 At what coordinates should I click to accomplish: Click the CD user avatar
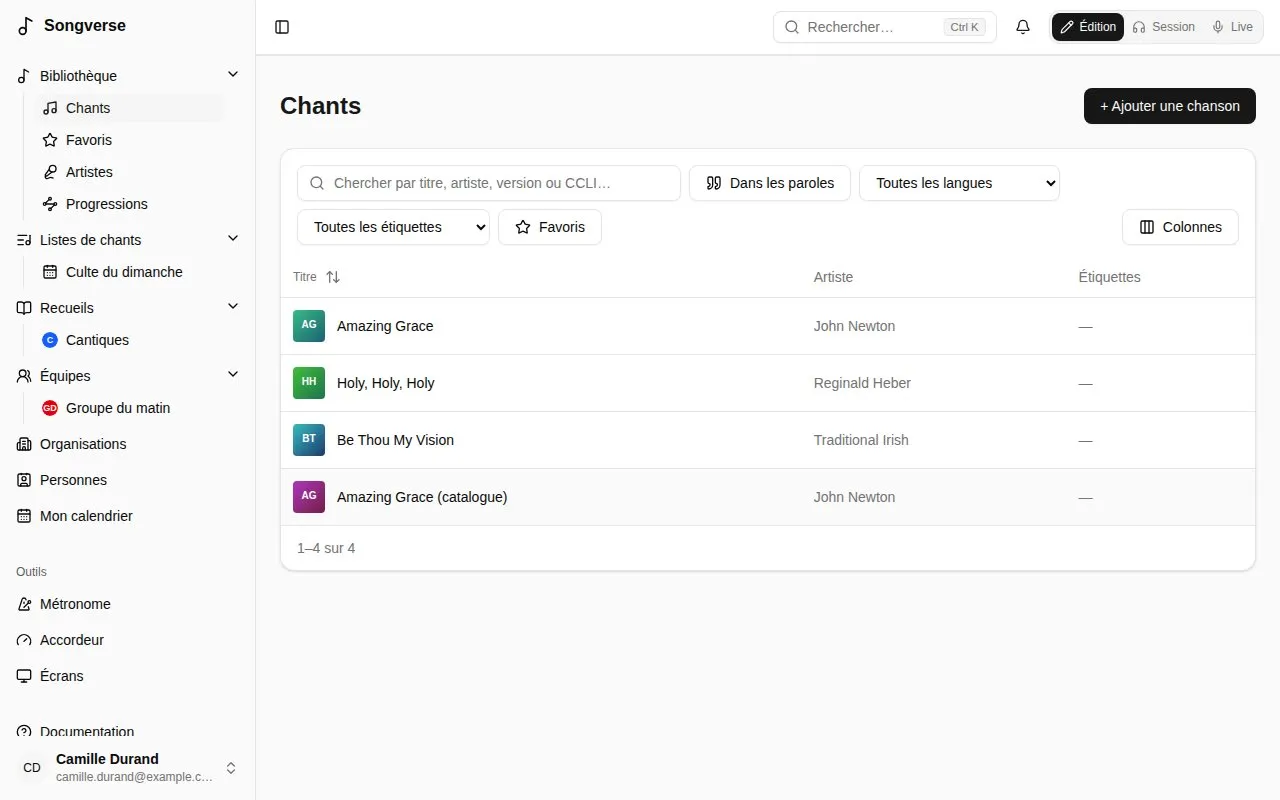click(x=32, y=768)
